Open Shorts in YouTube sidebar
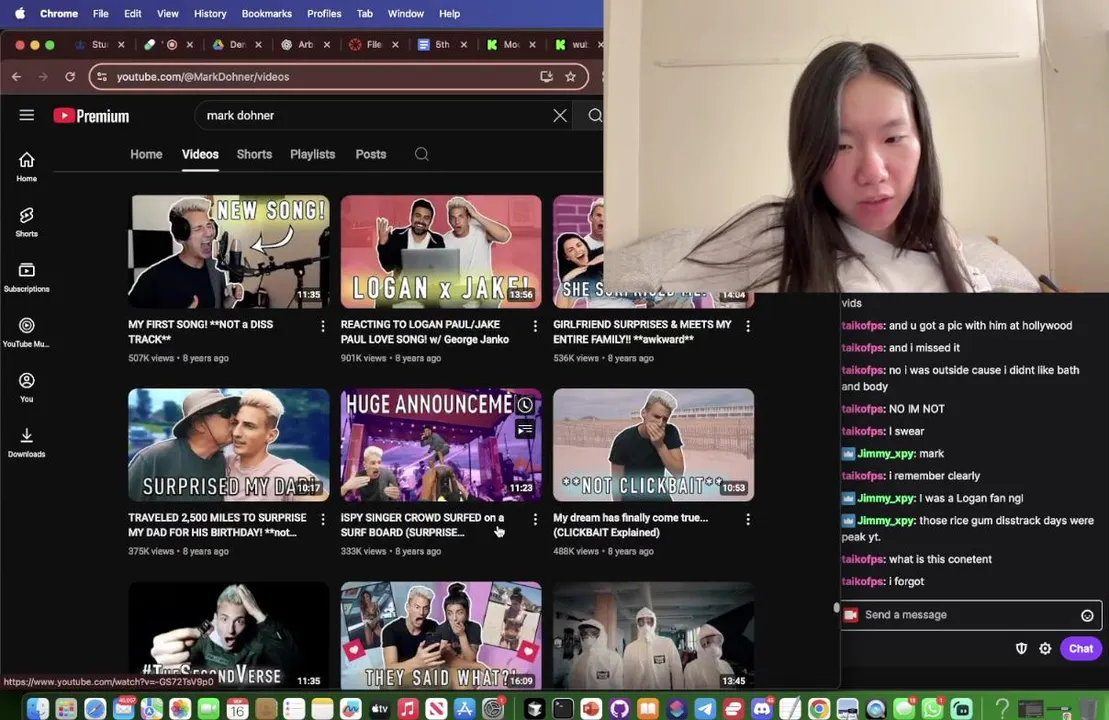Viewport: 1109px width, 720px height. pyautogui.click(x=27, y=222)
